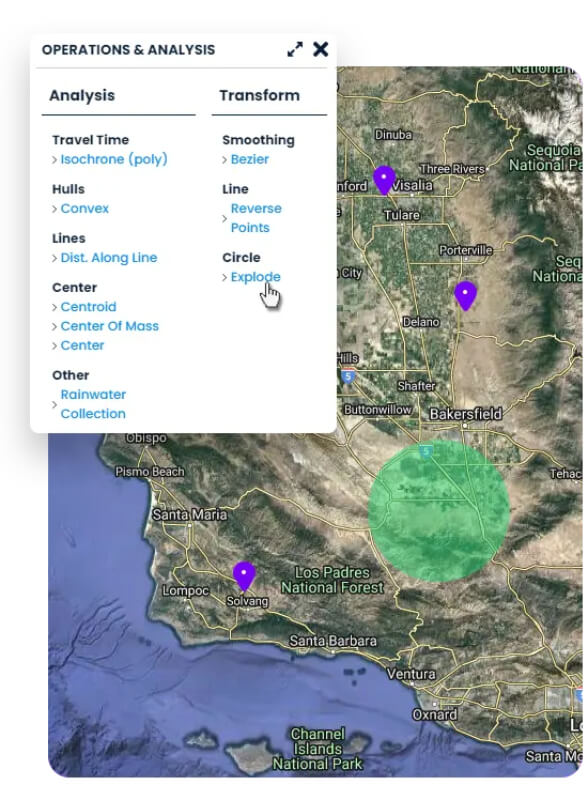Click the chevron beside Reverse Points
This screenshot has width=588, height=800.
[x=225, y=218]
